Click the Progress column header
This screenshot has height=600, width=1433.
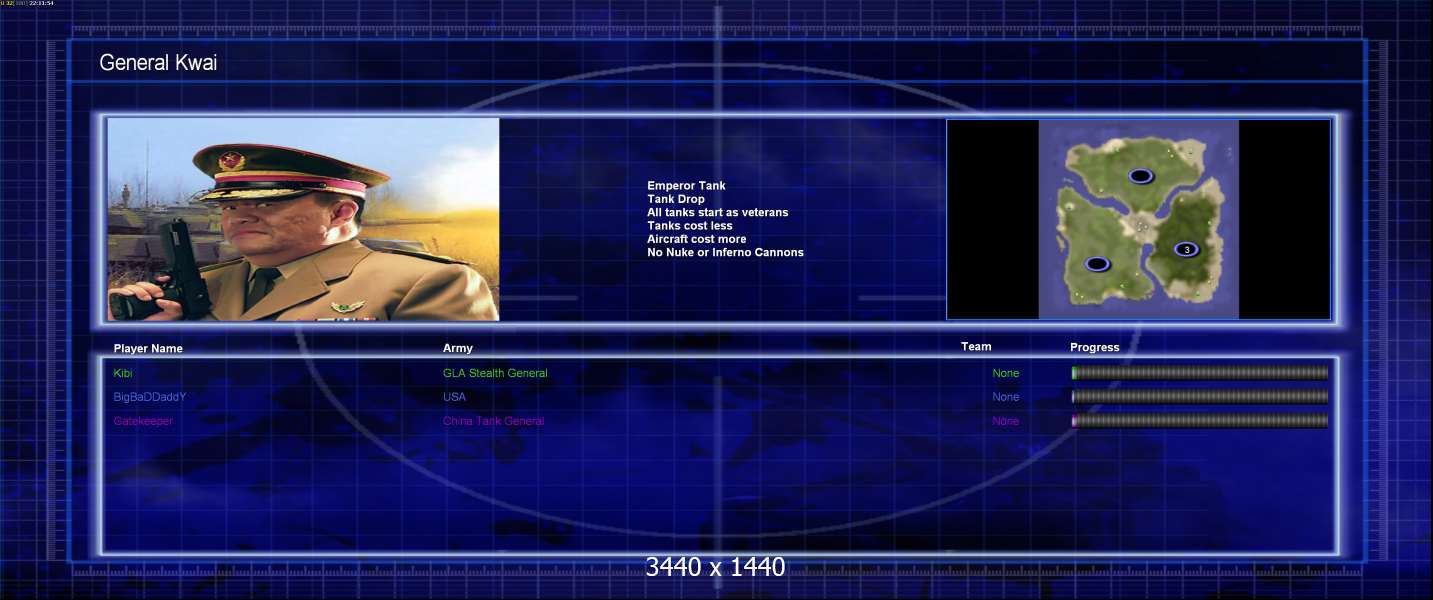coord(1095,348)
